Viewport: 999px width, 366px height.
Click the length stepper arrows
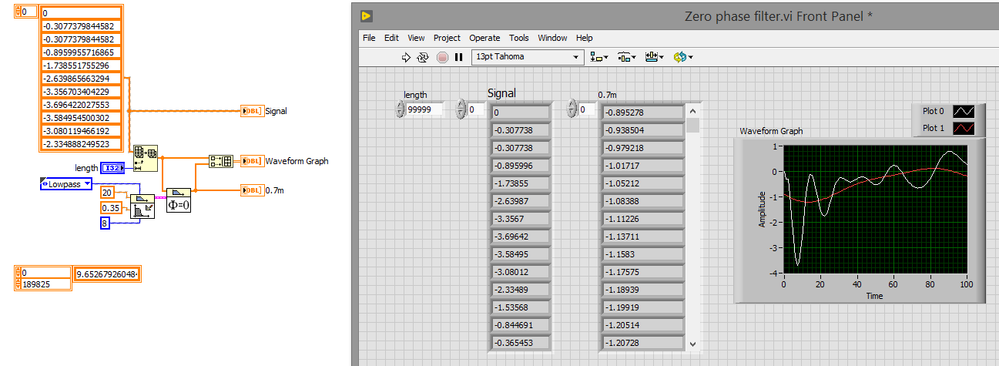coord(400,110)
